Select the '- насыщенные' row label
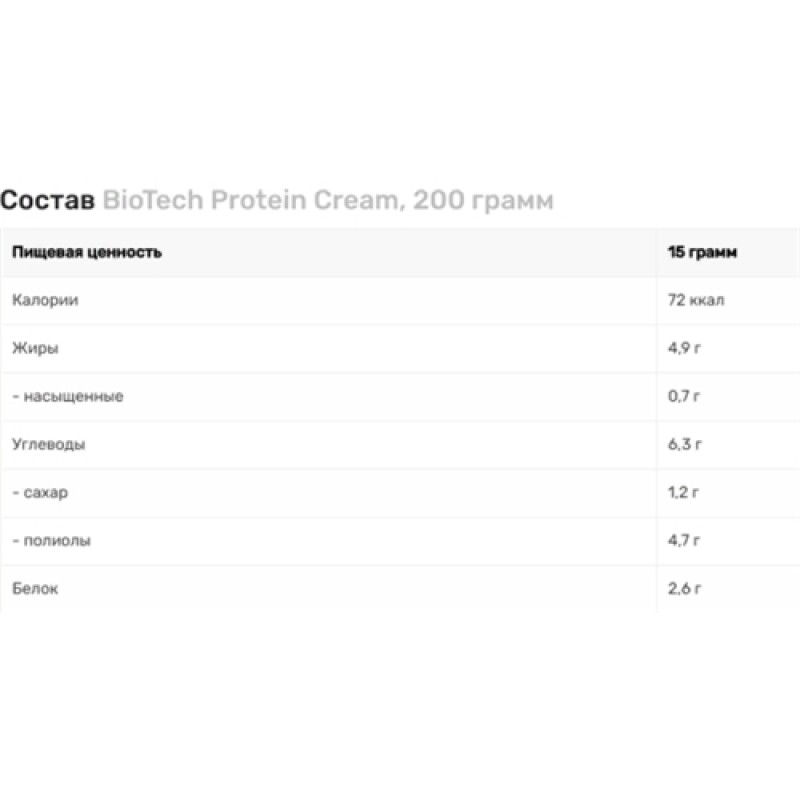The height and width of the screenshot is (800, 800). (x=67, y=396)
